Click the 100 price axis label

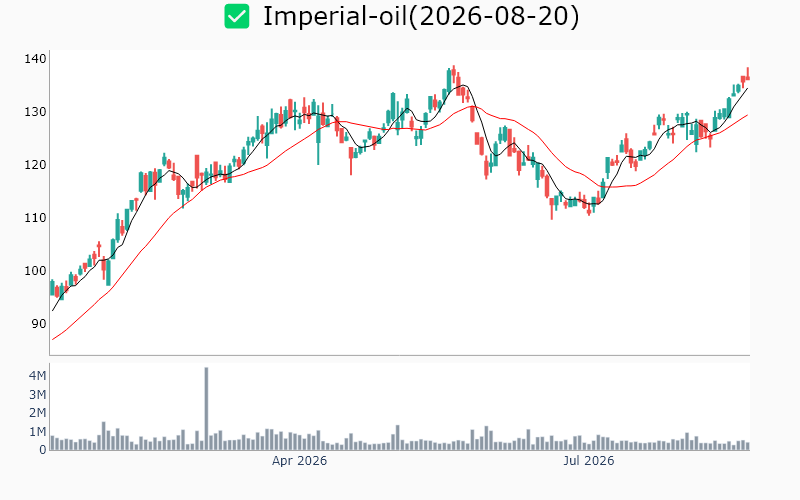point(35,270)
